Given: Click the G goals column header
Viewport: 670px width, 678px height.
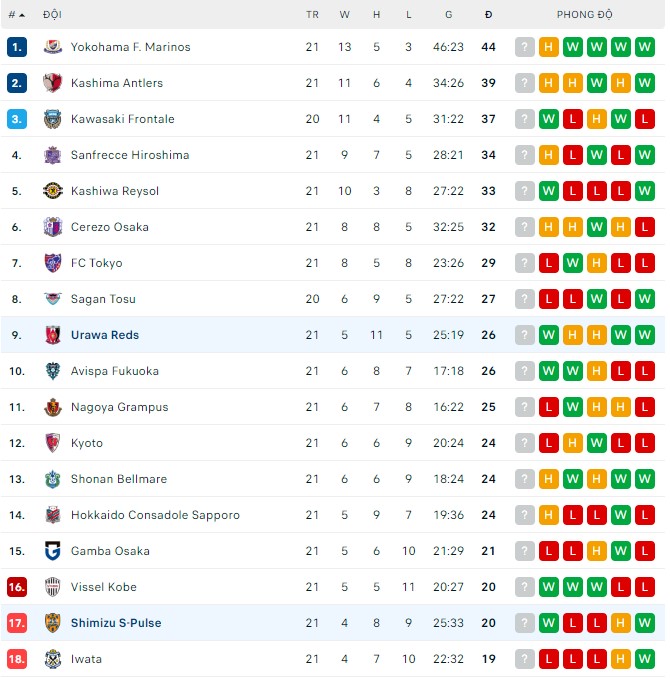Looking at the screenshot, I should point(449,15).
